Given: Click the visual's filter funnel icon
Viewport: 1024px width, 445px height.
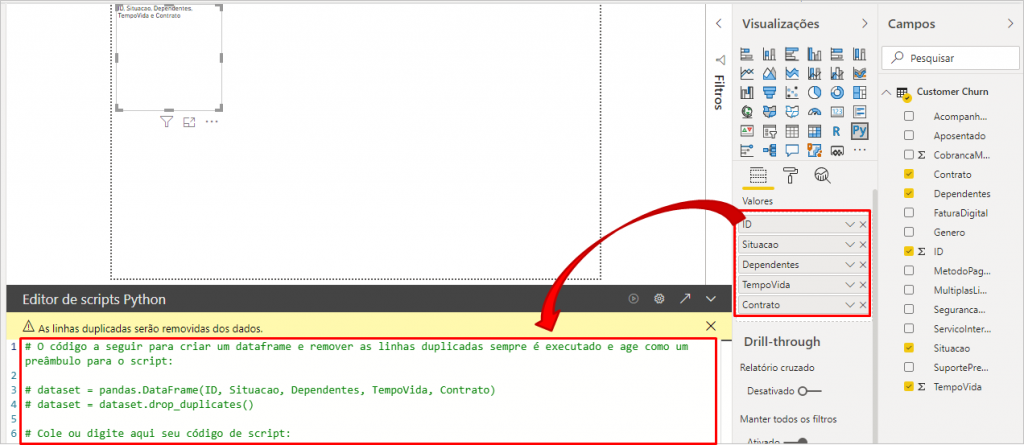Looking at the screenshot, I should (167, 122).
